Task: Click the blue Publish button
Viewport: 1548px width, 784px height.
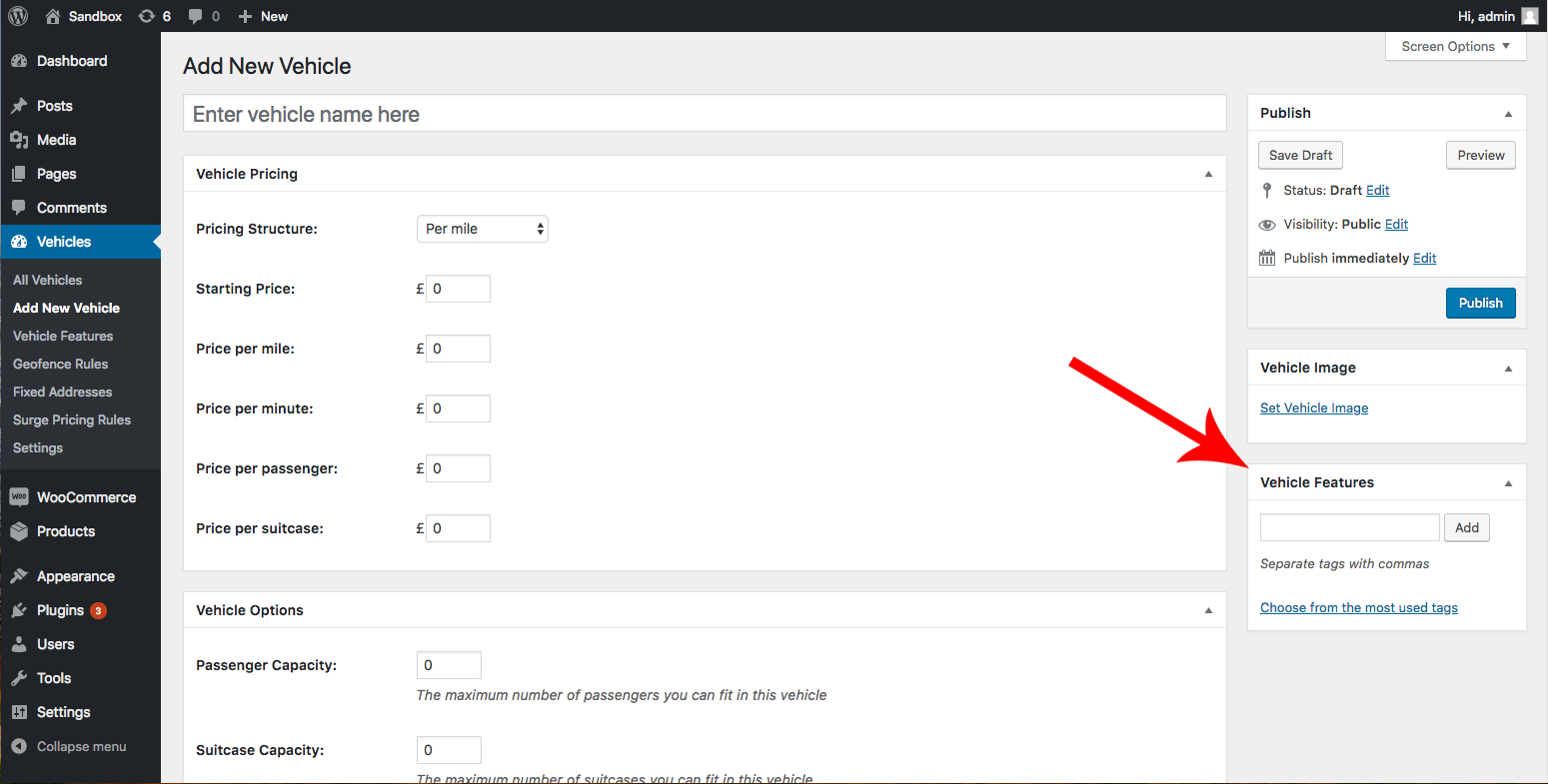Action: coord(1480,303)
